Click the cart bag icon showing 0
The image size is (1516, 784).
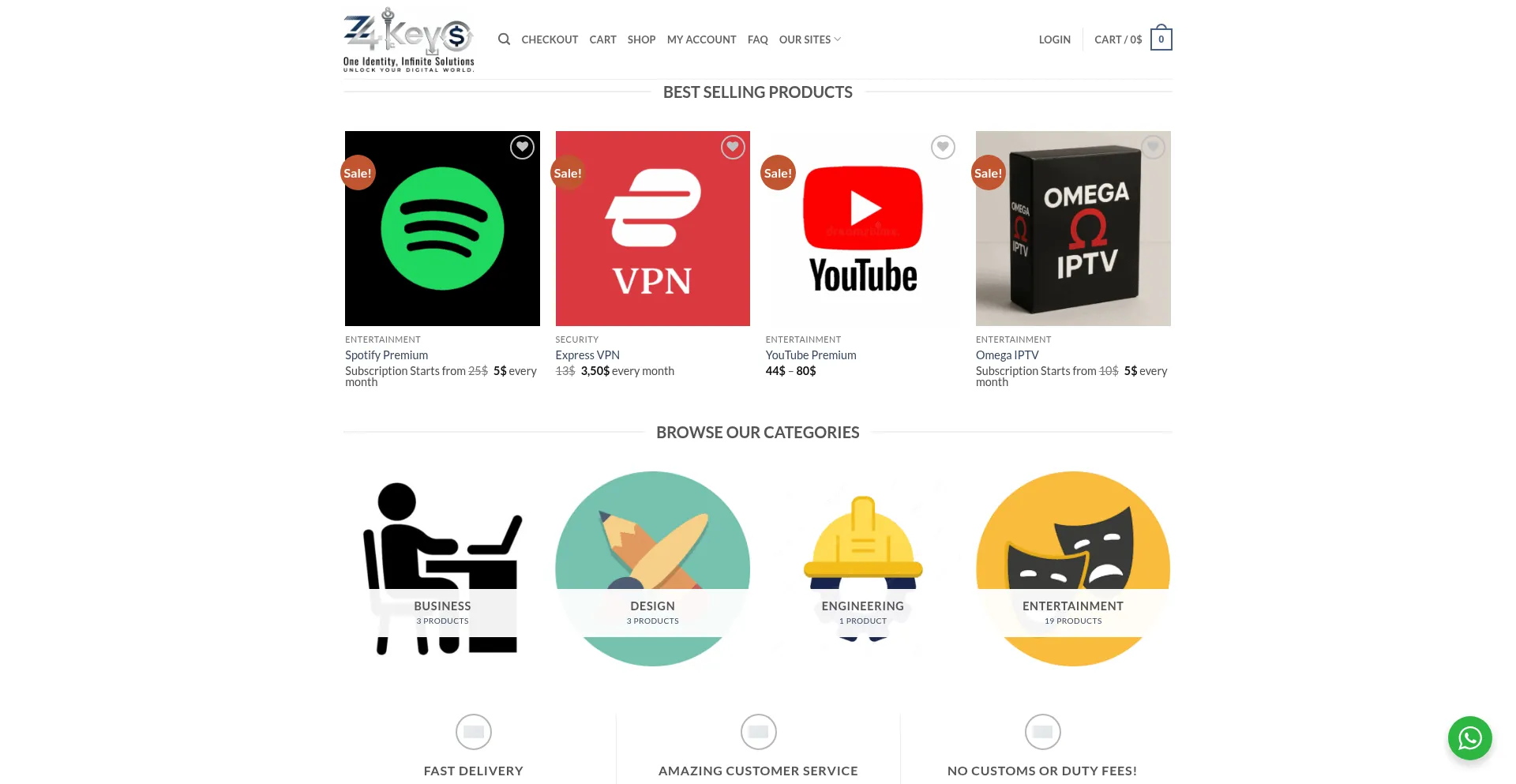coord(1161,39)
